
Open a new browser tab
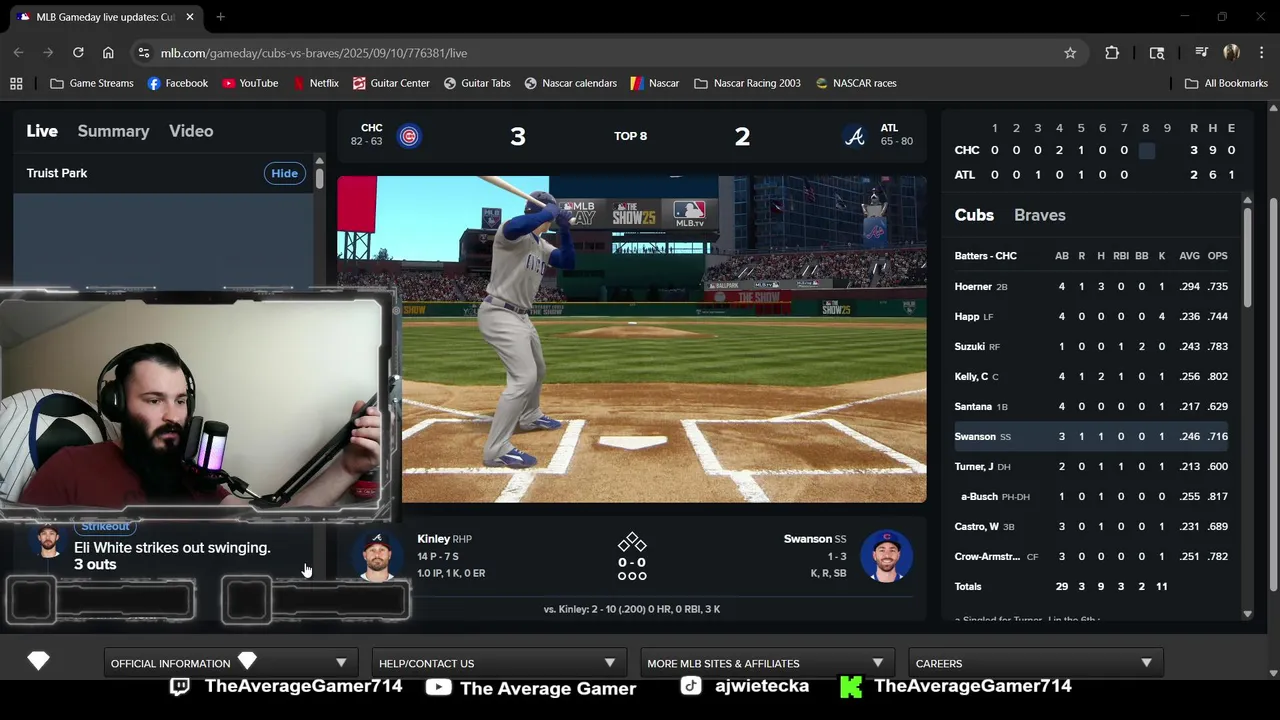[220, 17]
